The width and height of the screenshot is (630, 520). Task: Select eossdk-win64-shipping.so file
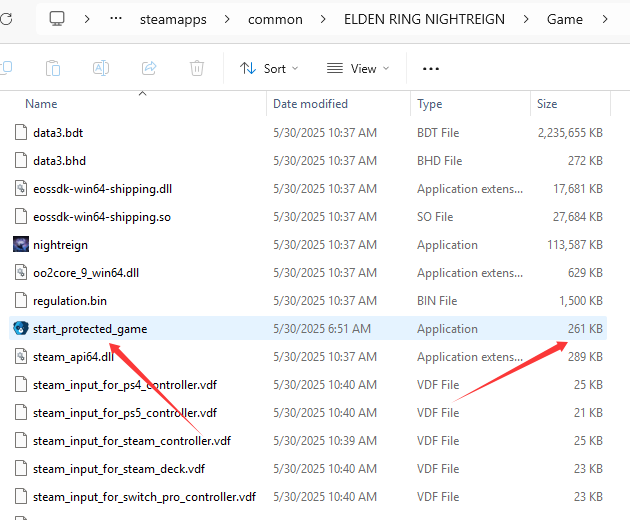tap(308, 217)
